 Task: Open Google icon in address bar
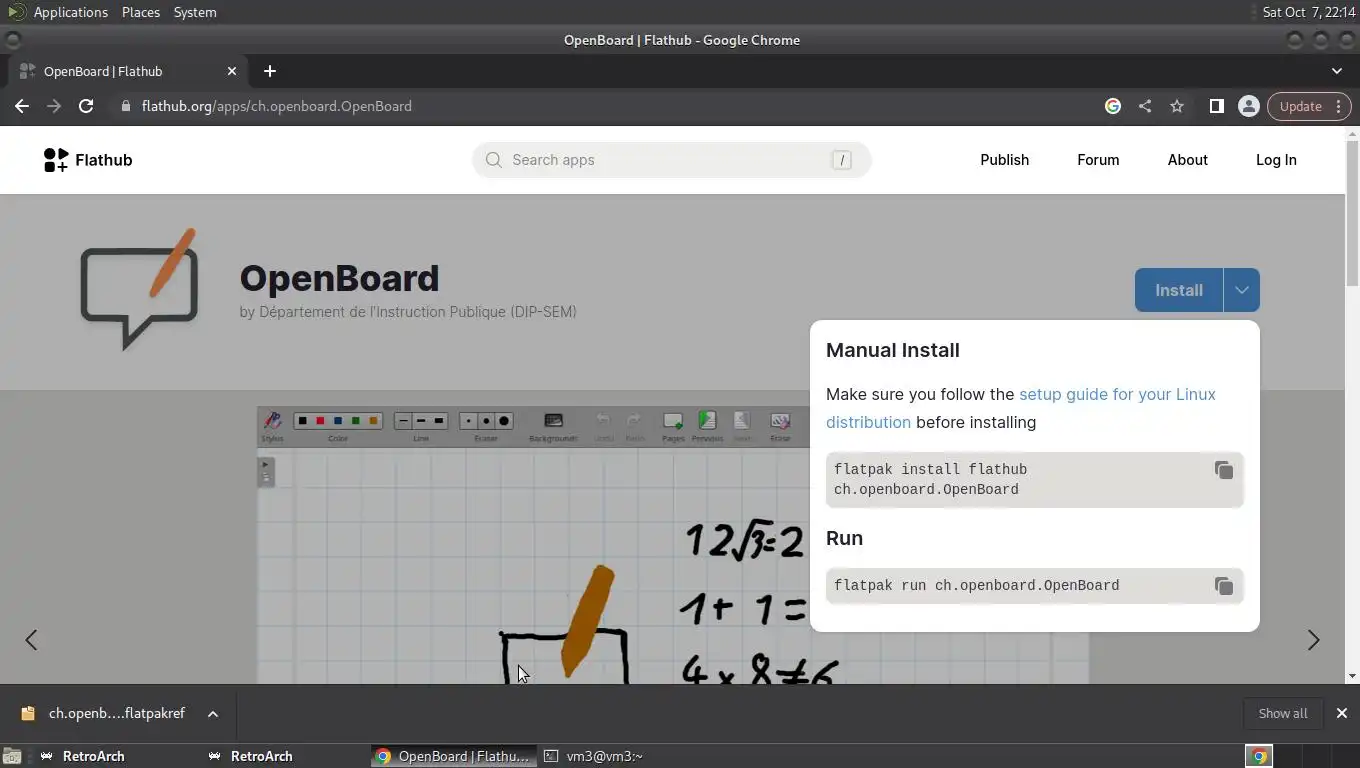[x=1113, y=106]
